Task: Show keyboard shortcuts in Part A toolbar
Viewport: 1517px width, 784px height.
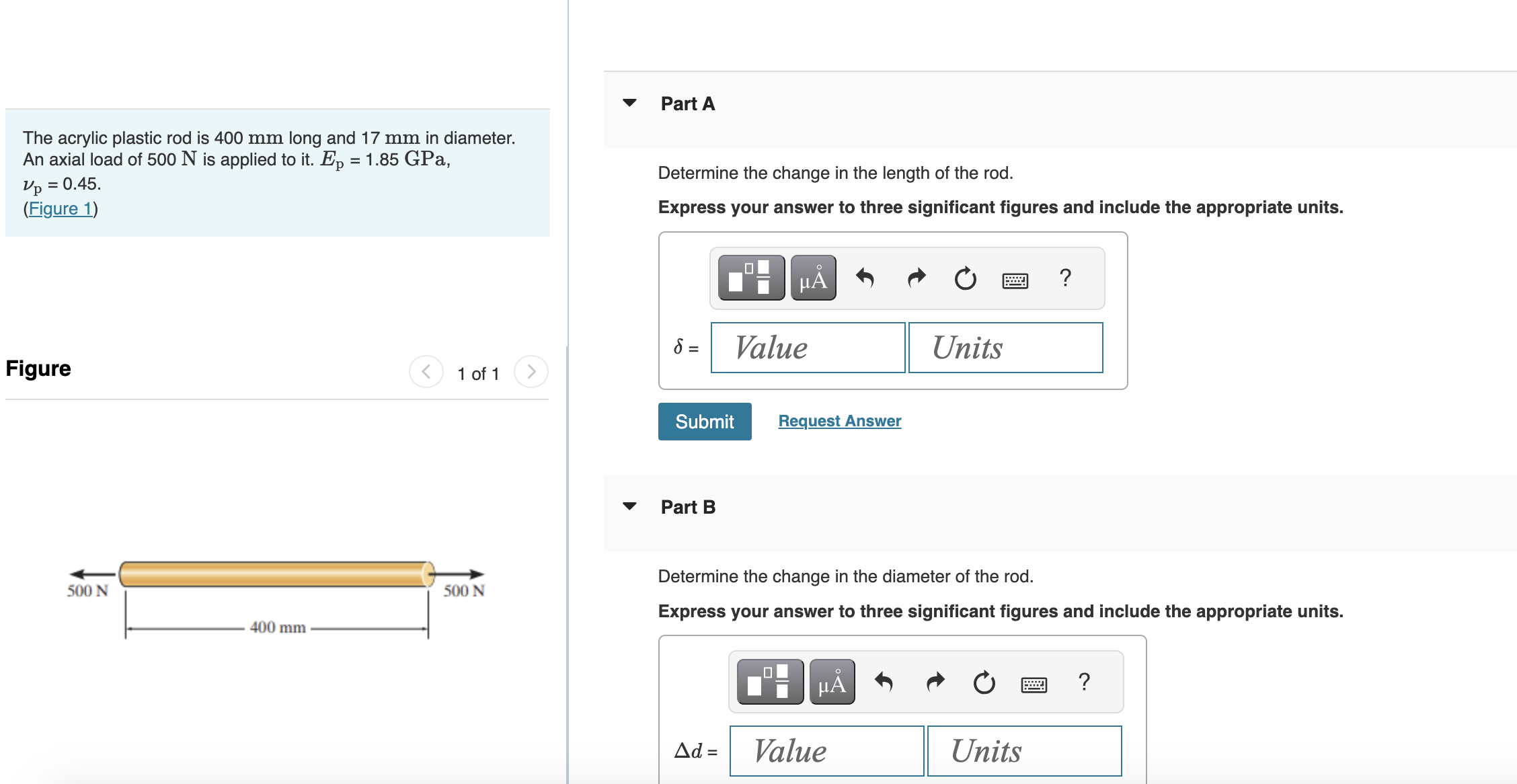Action: pyautogui.click(x=1015, y=280)
